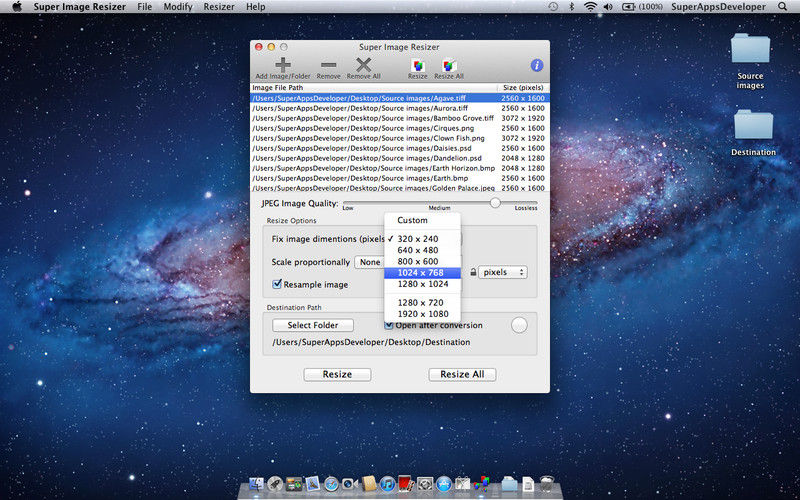Open the Modify menu
The image size is (800, 500).
click(x=178, y=7)
